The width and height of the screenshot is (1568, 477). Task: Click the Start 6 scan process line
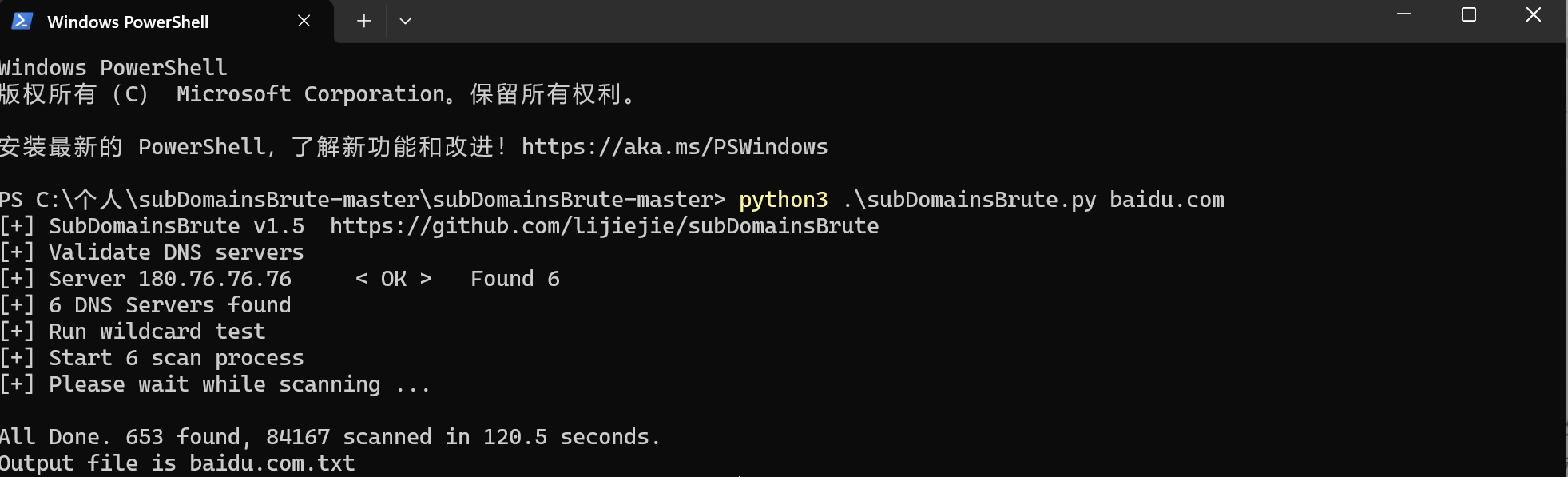click(153, 357)
